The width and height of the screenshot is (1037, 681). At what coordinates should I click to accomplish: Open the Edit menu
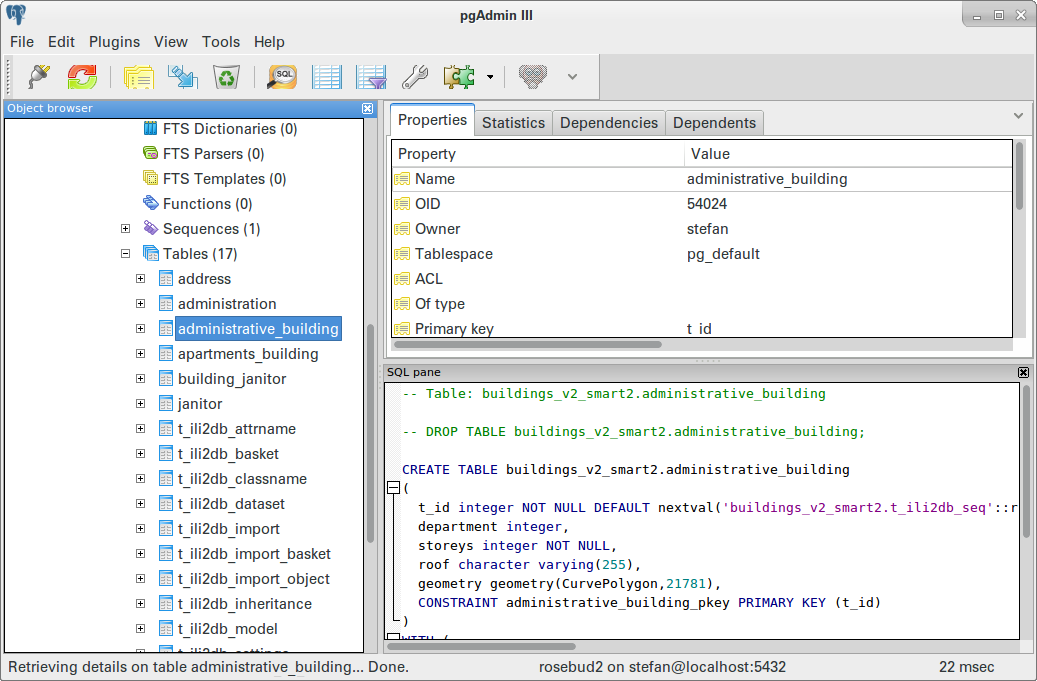click(x=61, y=42)
